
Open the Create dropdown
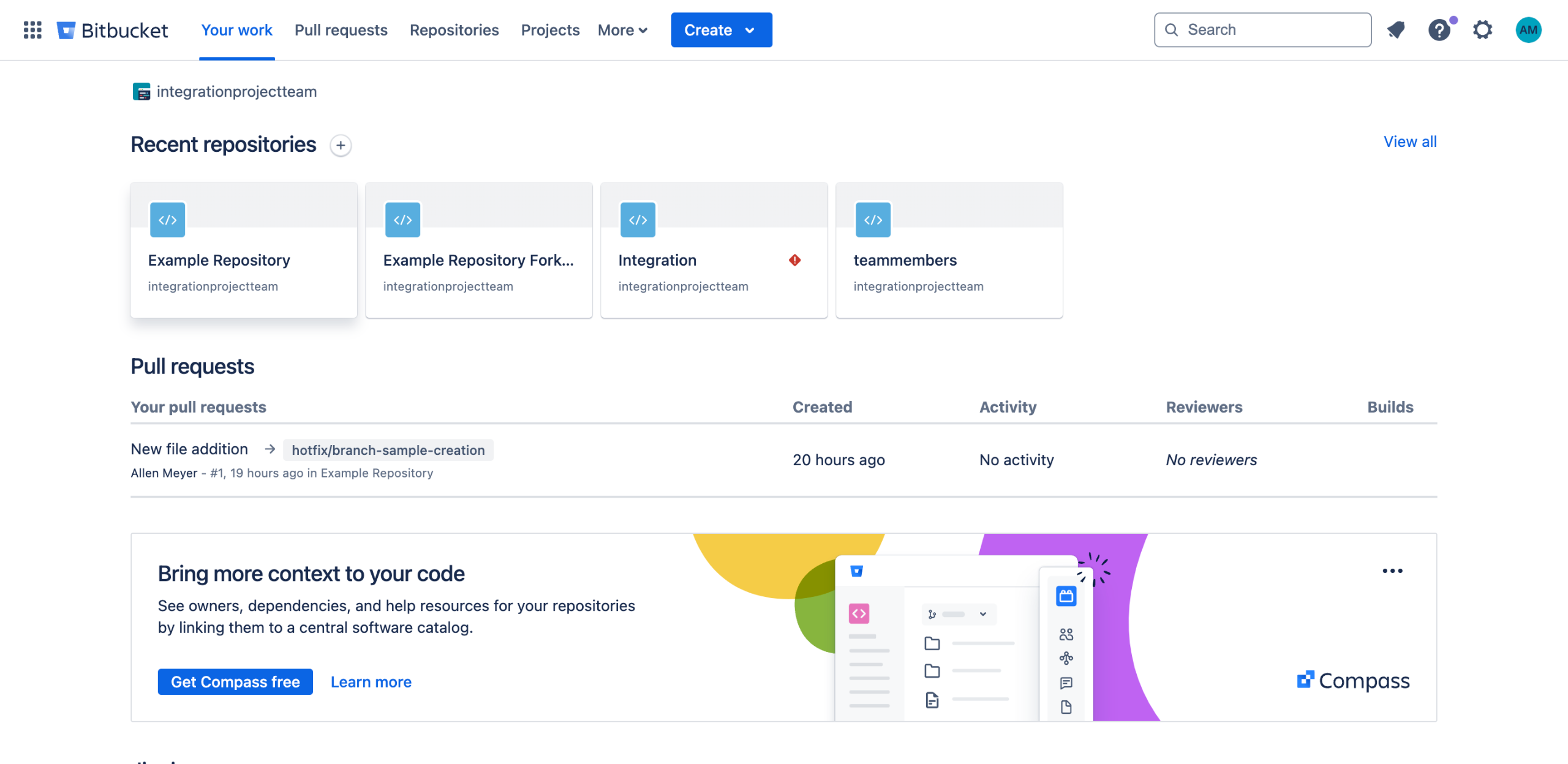[x=721, y=29]
